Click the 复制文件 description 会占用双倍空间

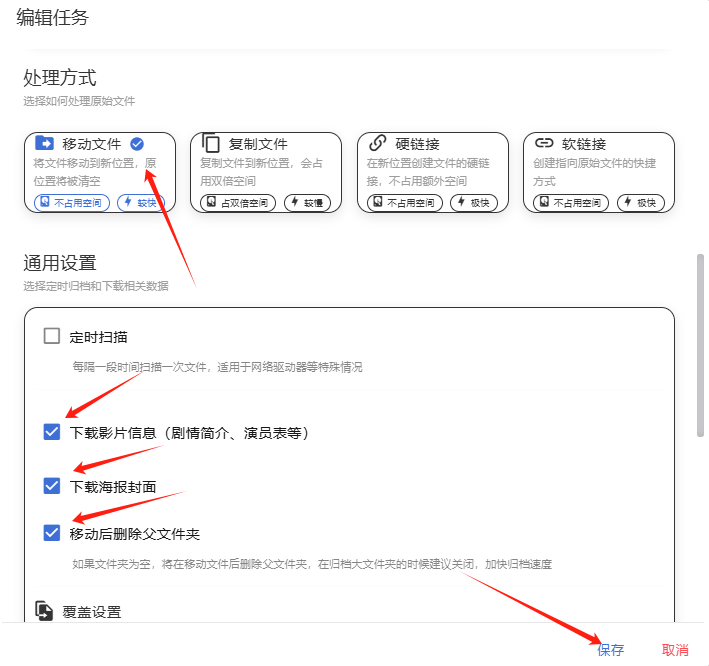tap(261, 172)
